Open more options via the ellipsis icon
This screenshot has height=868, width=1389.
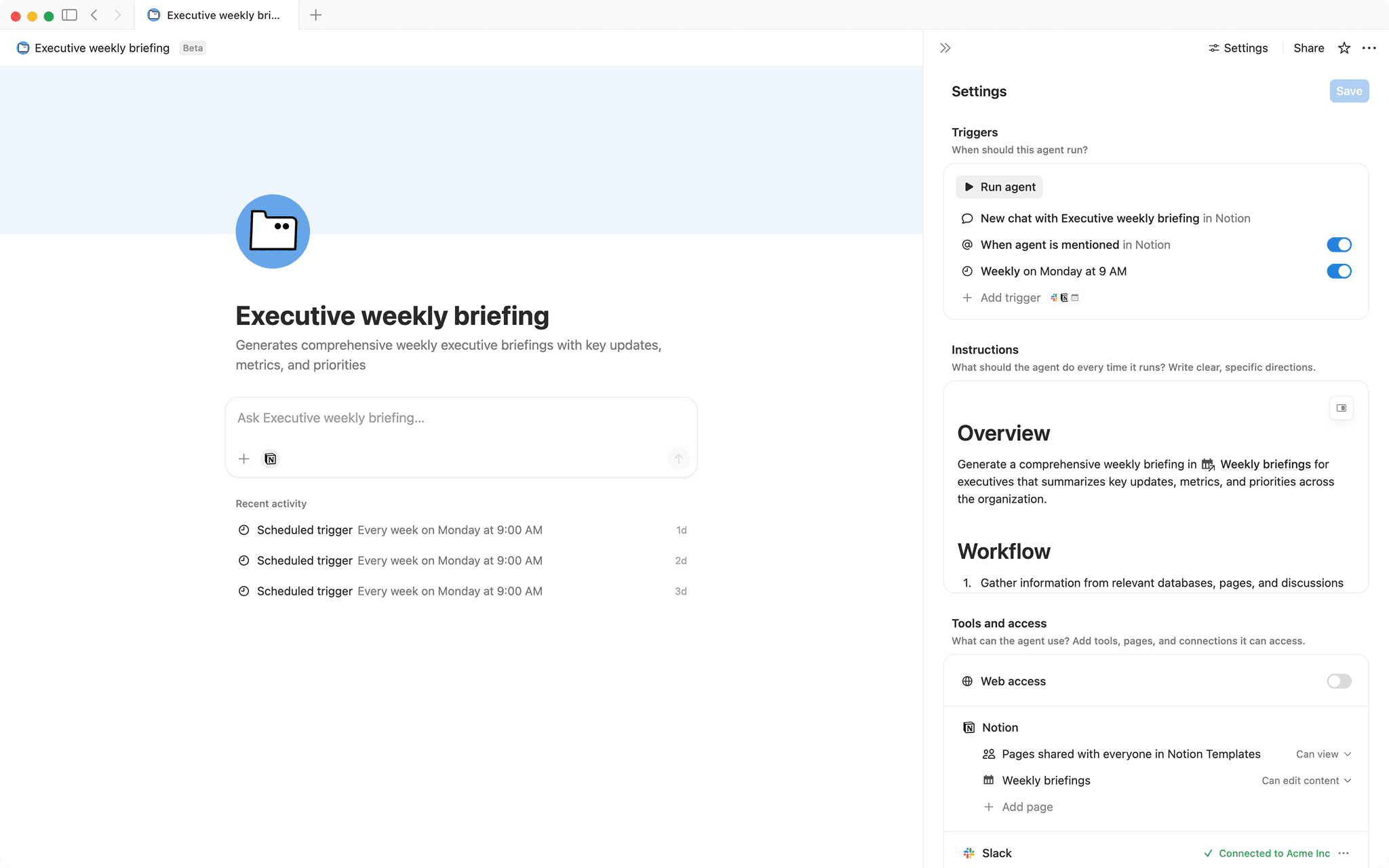coord(1369,47)
